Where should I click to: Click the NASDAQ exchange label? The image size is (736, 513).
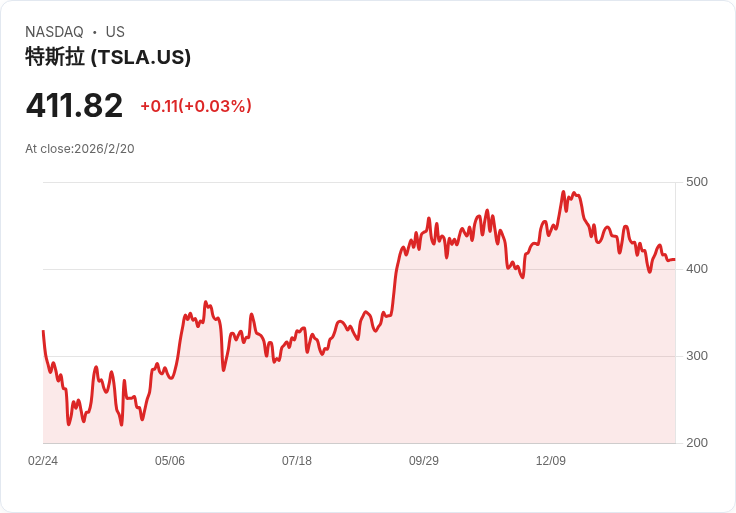(54, 32)
